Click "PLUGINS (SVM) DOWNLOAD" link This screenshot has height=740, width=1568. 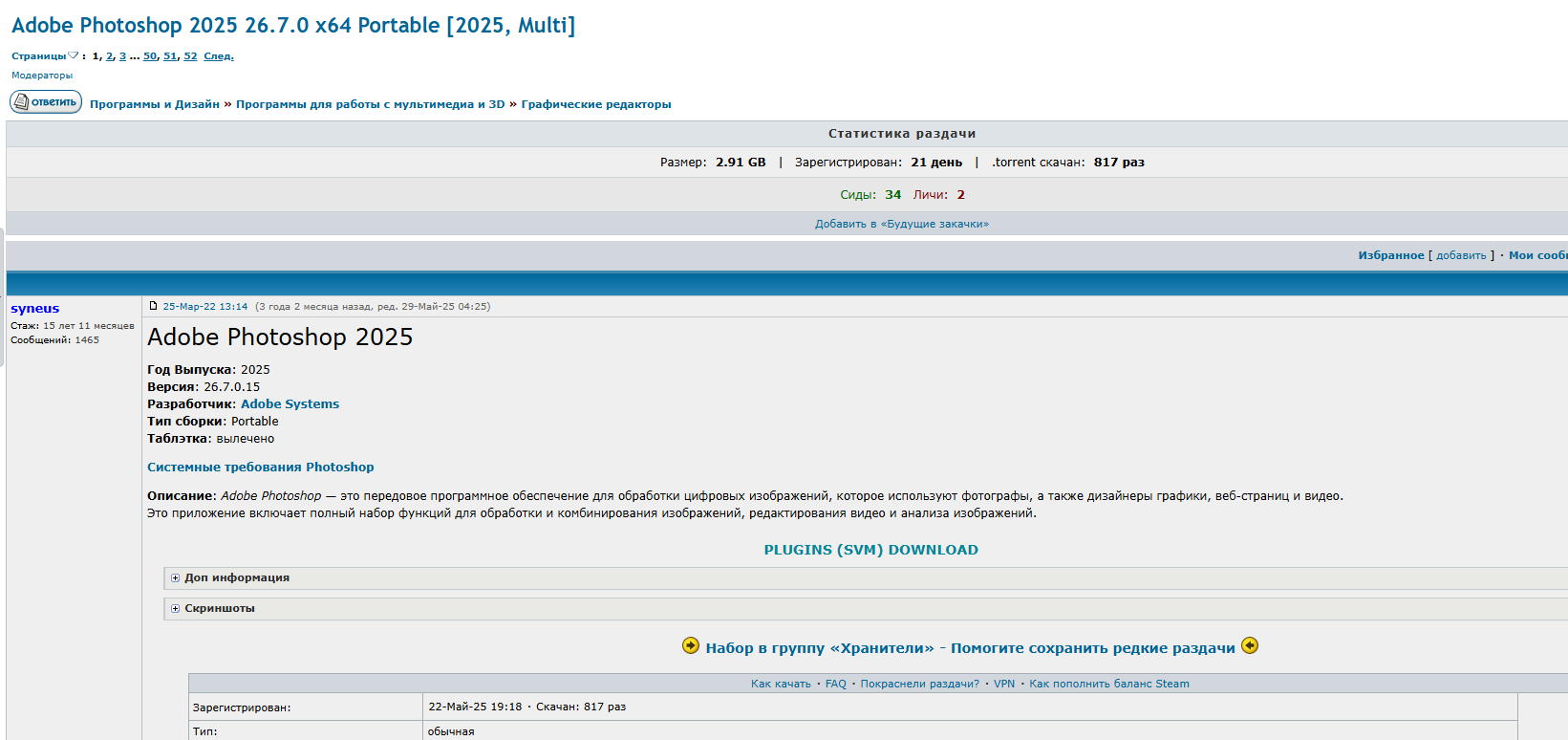(x=871, y=550)
